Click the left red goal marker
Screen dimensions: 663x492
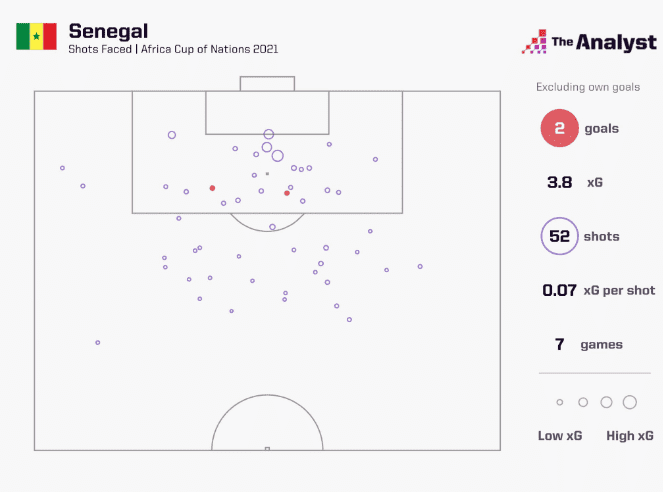pyautogui.click(x=212, y=188)
